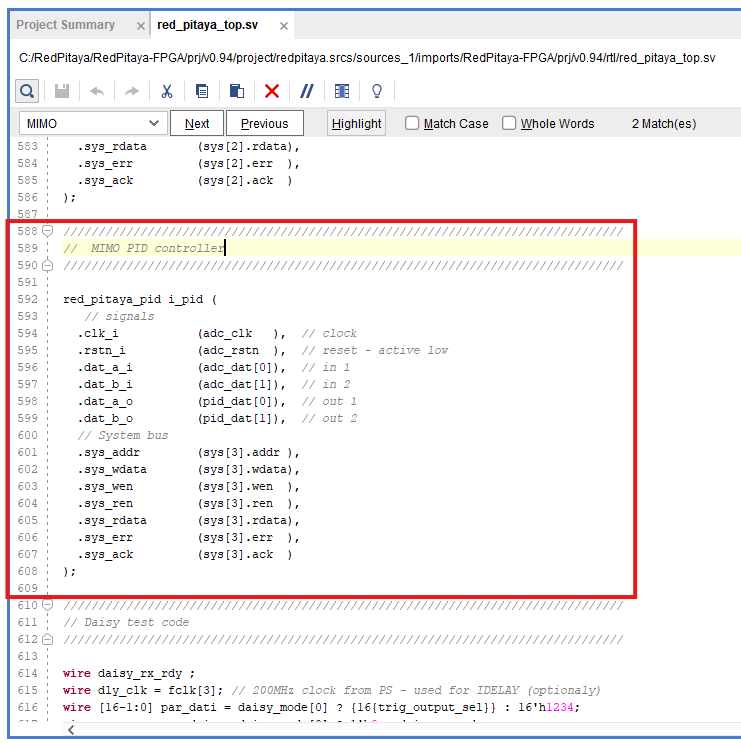The image size is (741, 743).
Task: Click 'wire daisy_rx_rdy ;' on line 614
Action: [129, 673]
